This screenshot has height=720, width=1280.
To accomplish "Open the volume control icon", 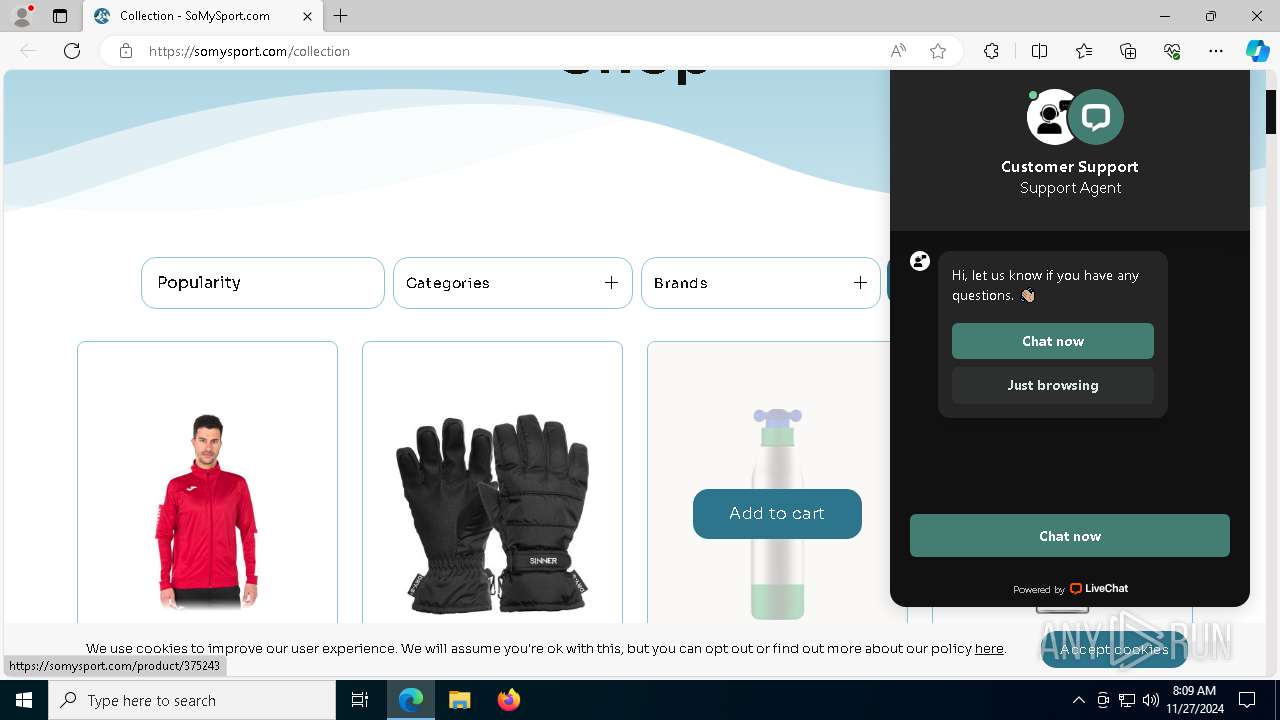I will [x=1151, y=700].
